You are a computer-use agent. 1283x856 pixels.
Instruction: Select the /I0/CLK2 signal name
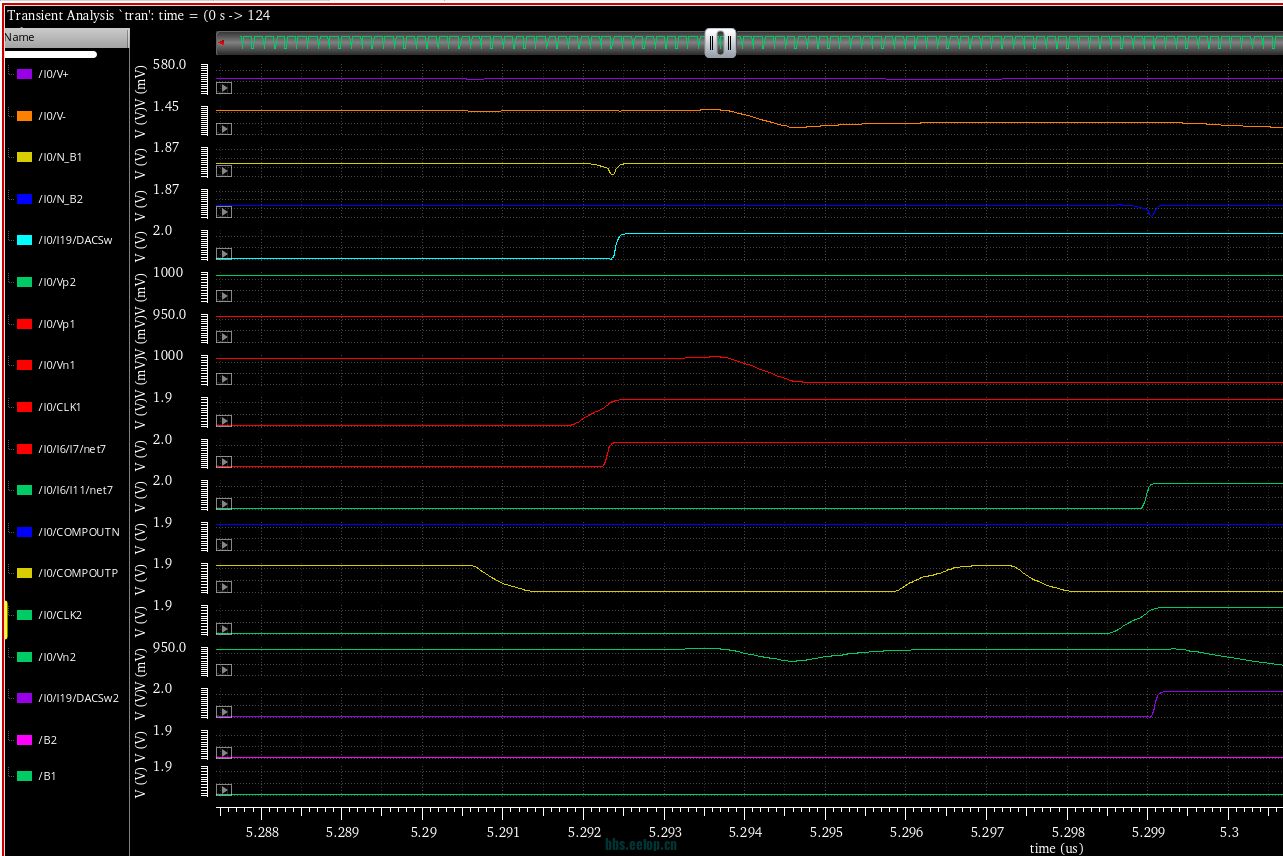60,615
